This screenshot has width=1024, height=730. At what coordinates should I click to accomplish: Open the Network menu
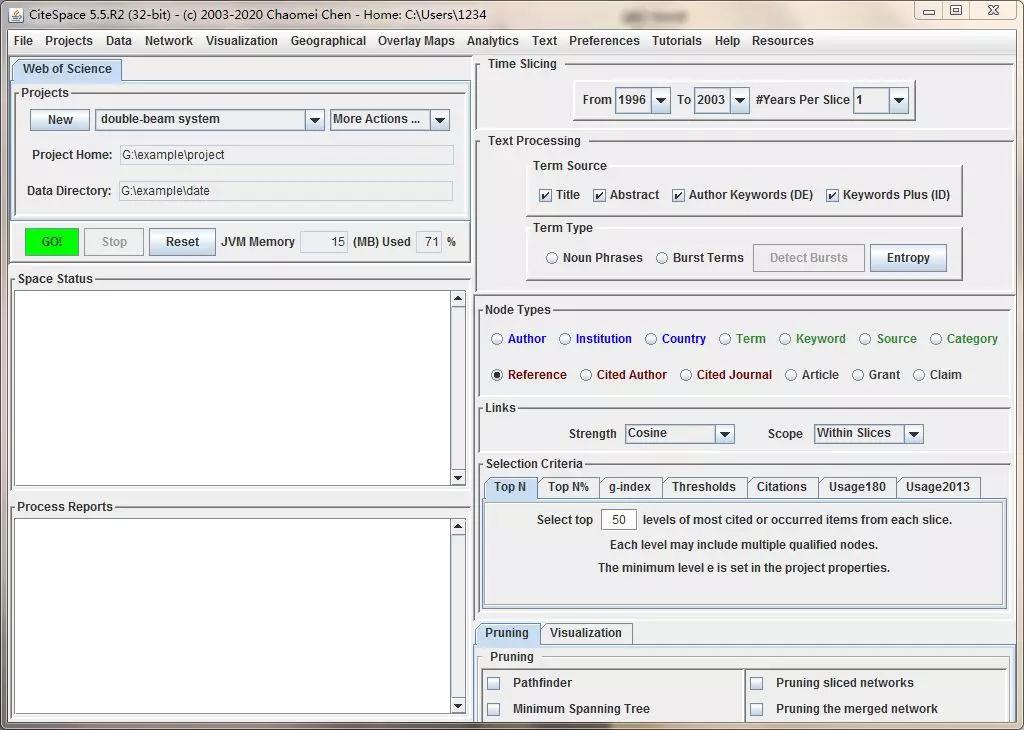click(x=168, y=40)
